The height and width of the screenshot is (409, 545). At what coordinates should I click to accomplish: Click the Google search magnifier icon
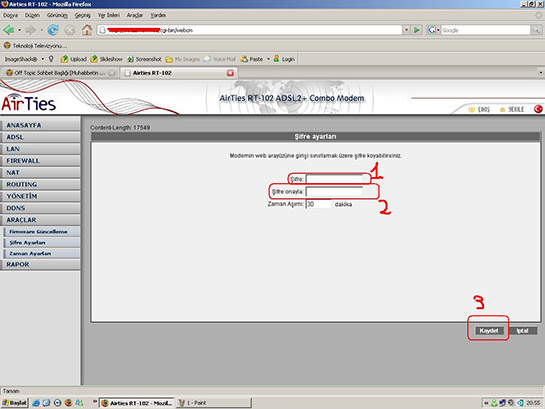[536, 30]
